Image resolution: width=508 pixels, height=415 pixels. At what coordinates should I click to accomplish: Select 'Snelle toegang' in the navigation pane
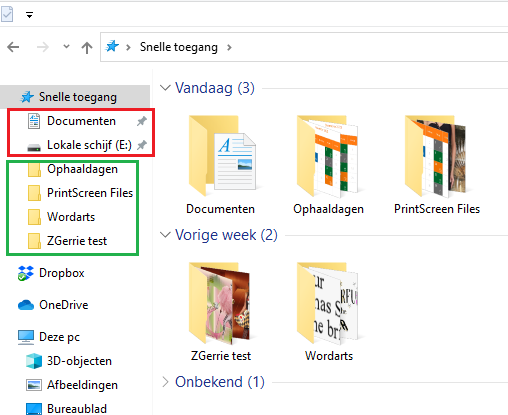tap(75, 97)
